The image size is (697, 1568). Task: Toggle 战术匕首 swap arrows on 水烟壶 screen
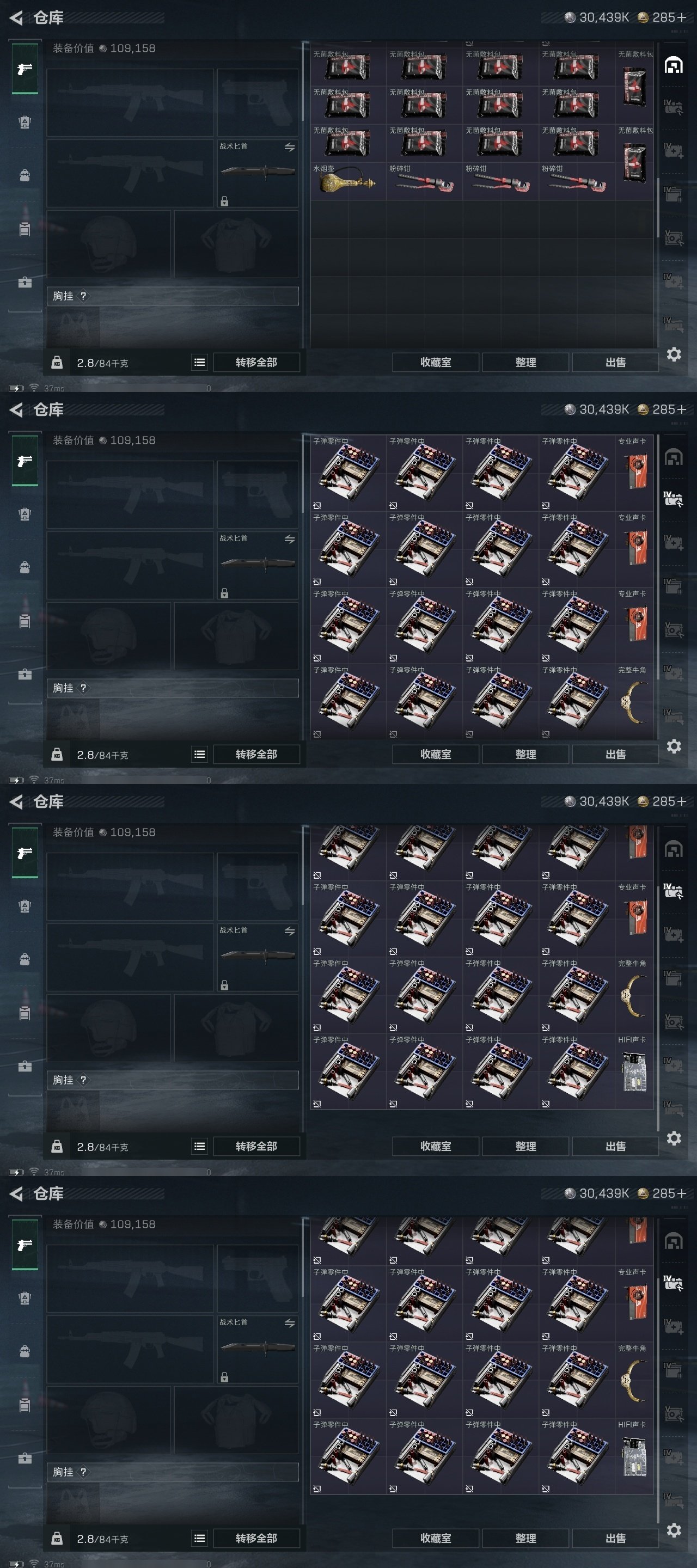click(x=290, y=148)
